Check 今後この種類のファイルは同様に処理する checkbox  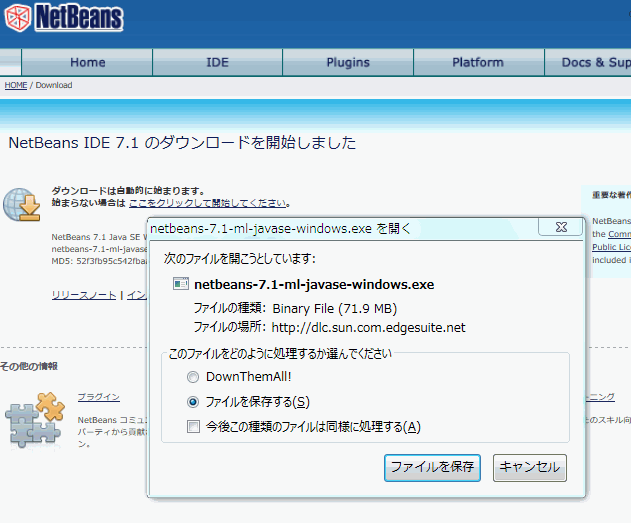(193, 426)
